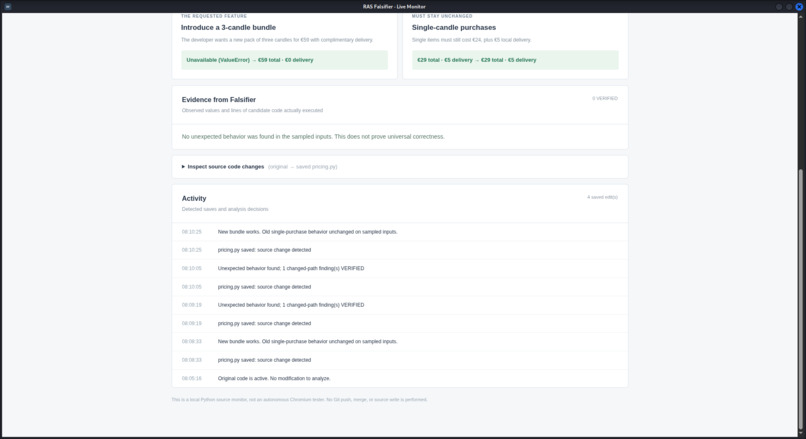Click the '€29 total · €5 delivery' result box

[515, 60]
